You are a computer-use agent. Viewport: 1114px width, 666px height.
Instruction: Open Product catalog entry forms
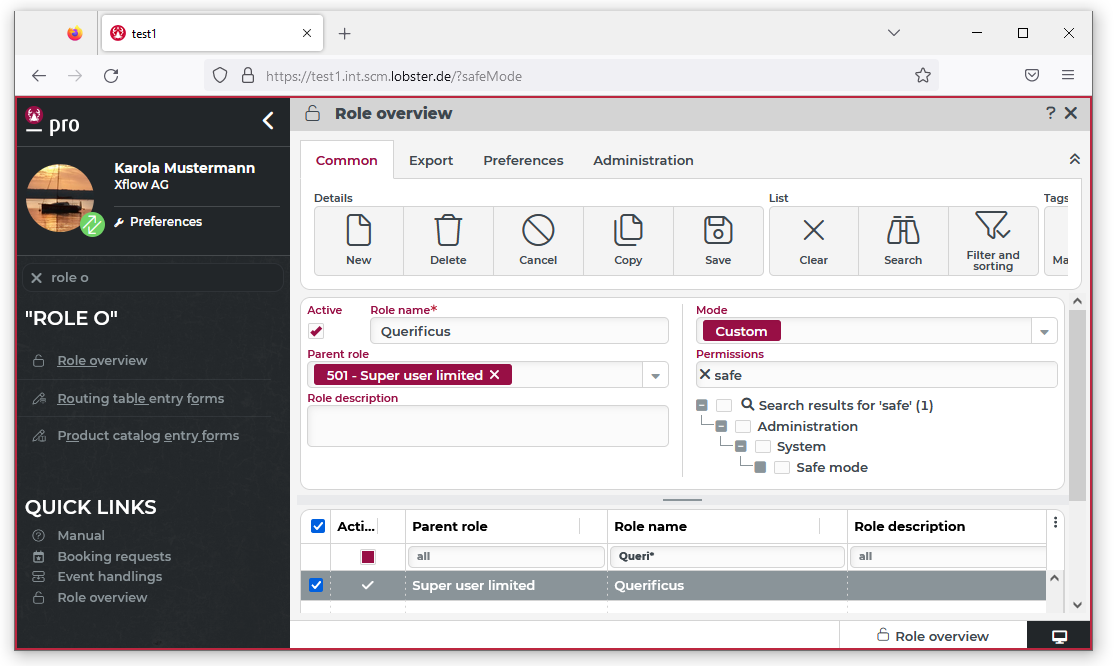148,436
